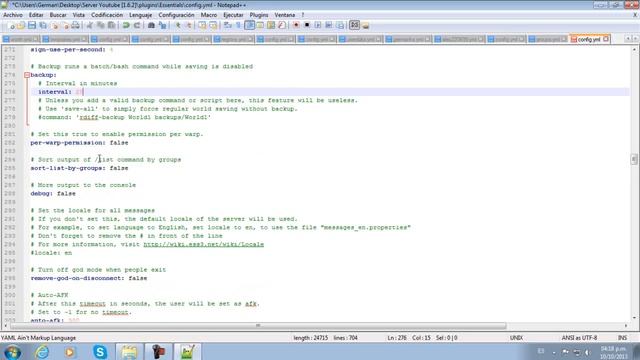Click the Paste toolbar icon
The image size is (640, 360).
(x=111, y=25)
